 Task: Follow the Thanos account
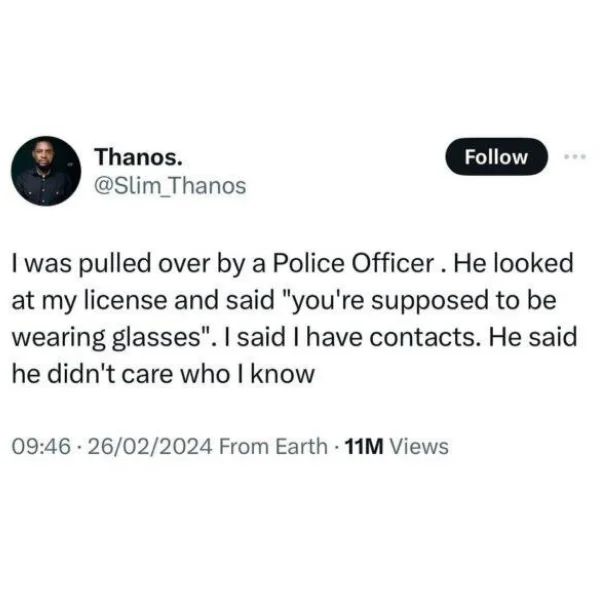496,157
